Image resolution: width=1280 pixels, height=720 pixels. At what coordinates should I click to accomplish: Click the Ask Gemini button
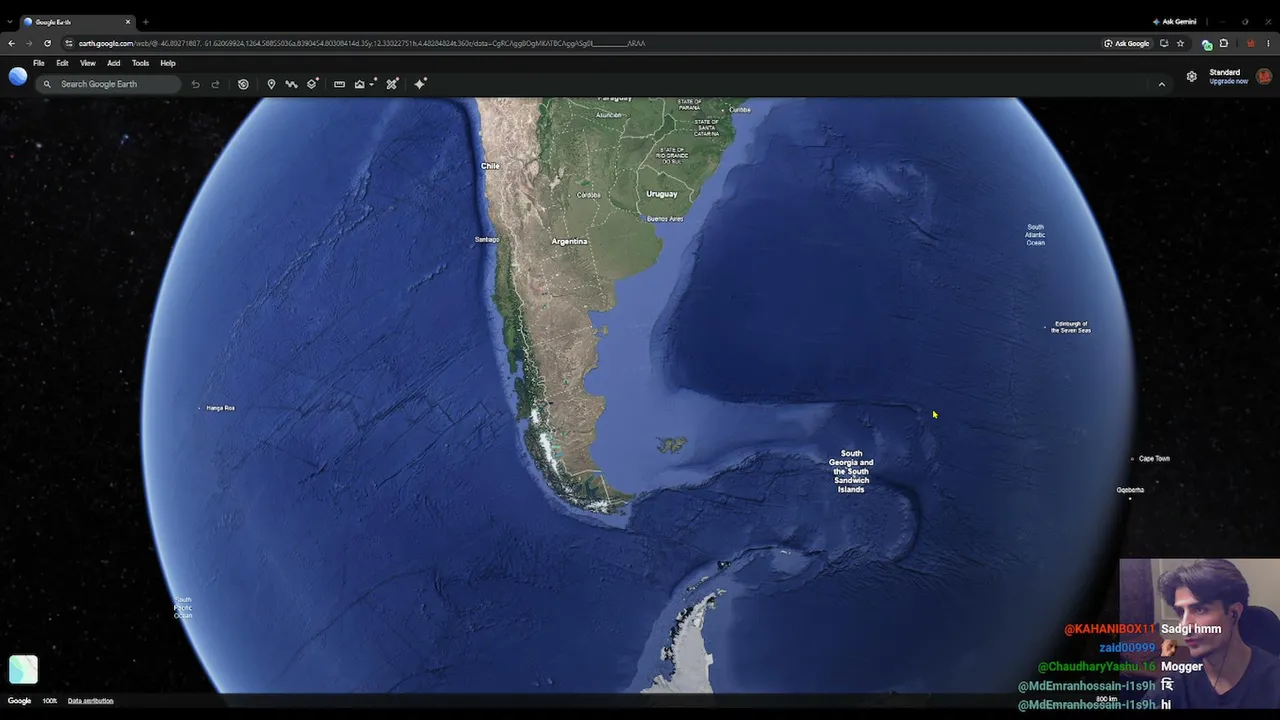[1175, 21]
